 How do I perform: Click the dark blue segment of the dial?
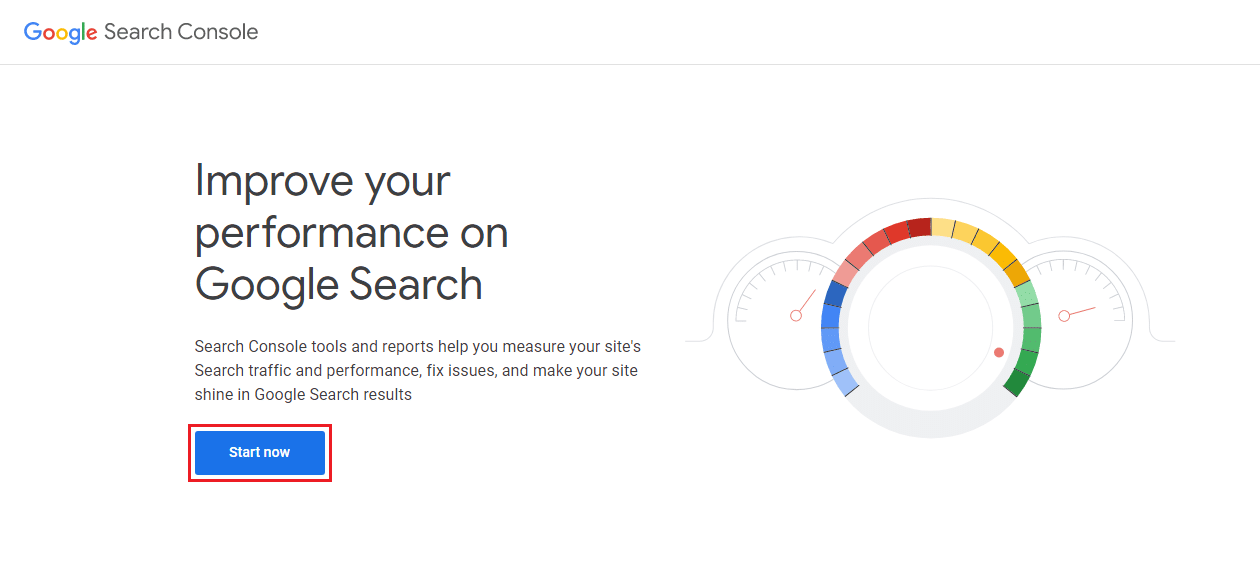(x=837, y=293)
